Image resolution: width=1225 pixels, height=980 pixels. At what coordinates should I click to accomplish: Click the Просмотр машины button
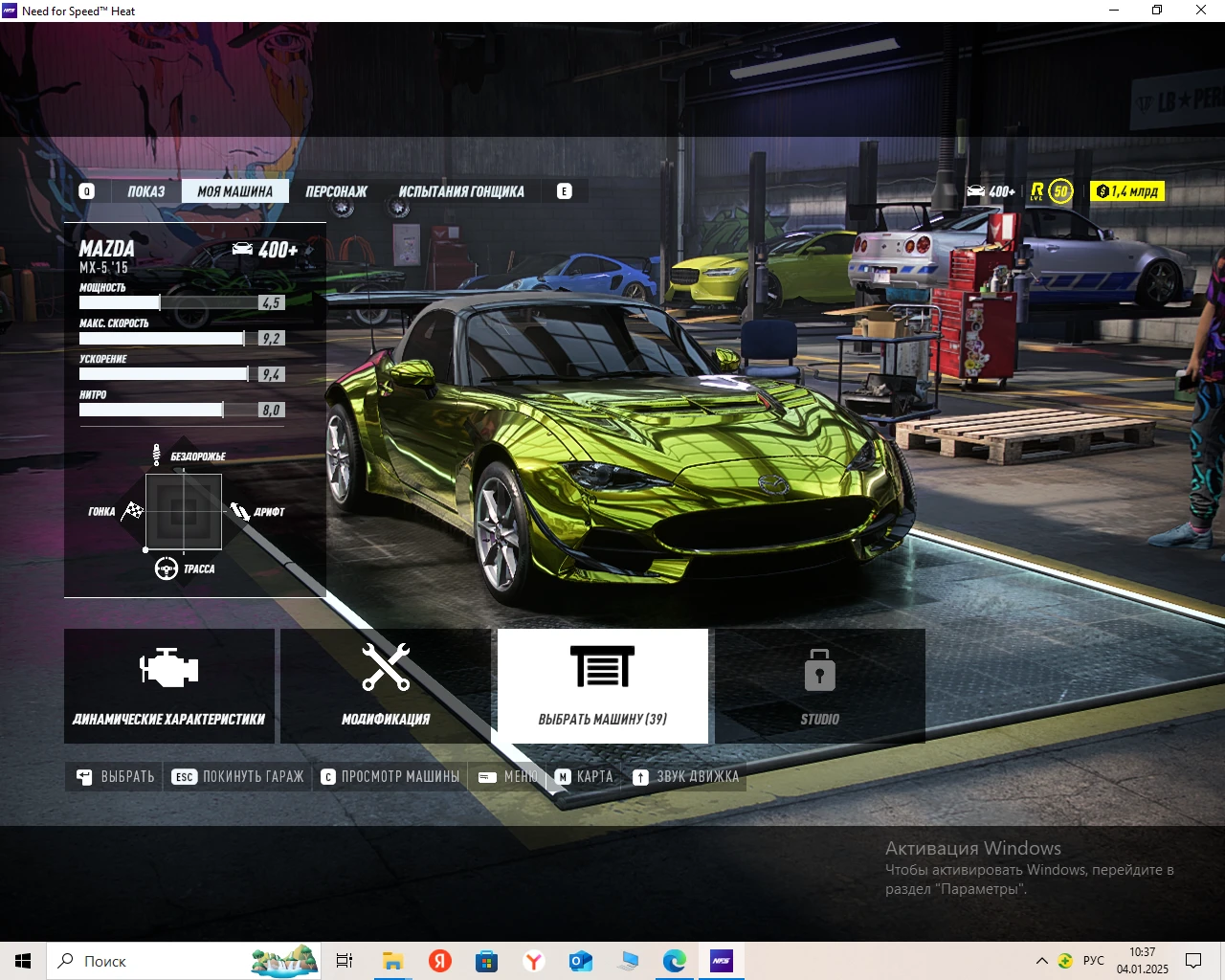pyautogui.click(x=390, y=777)
